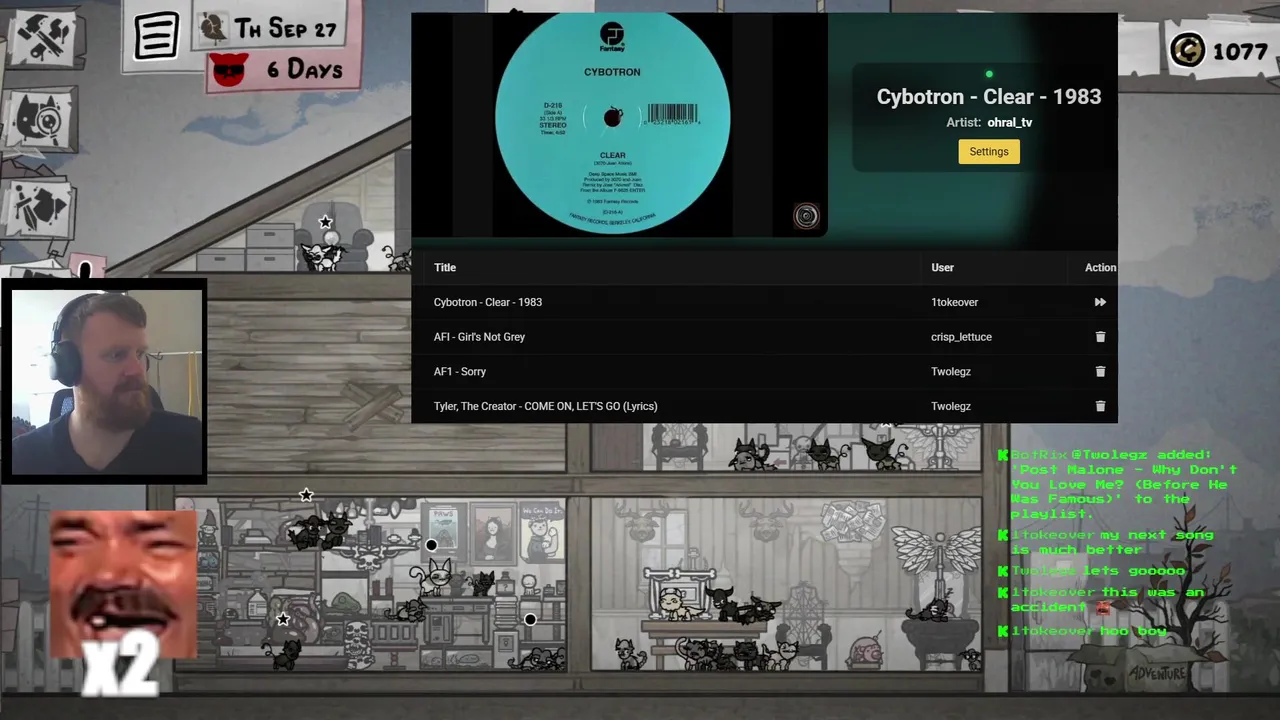Select AF1 - Sorry song title

coord(460,371)
